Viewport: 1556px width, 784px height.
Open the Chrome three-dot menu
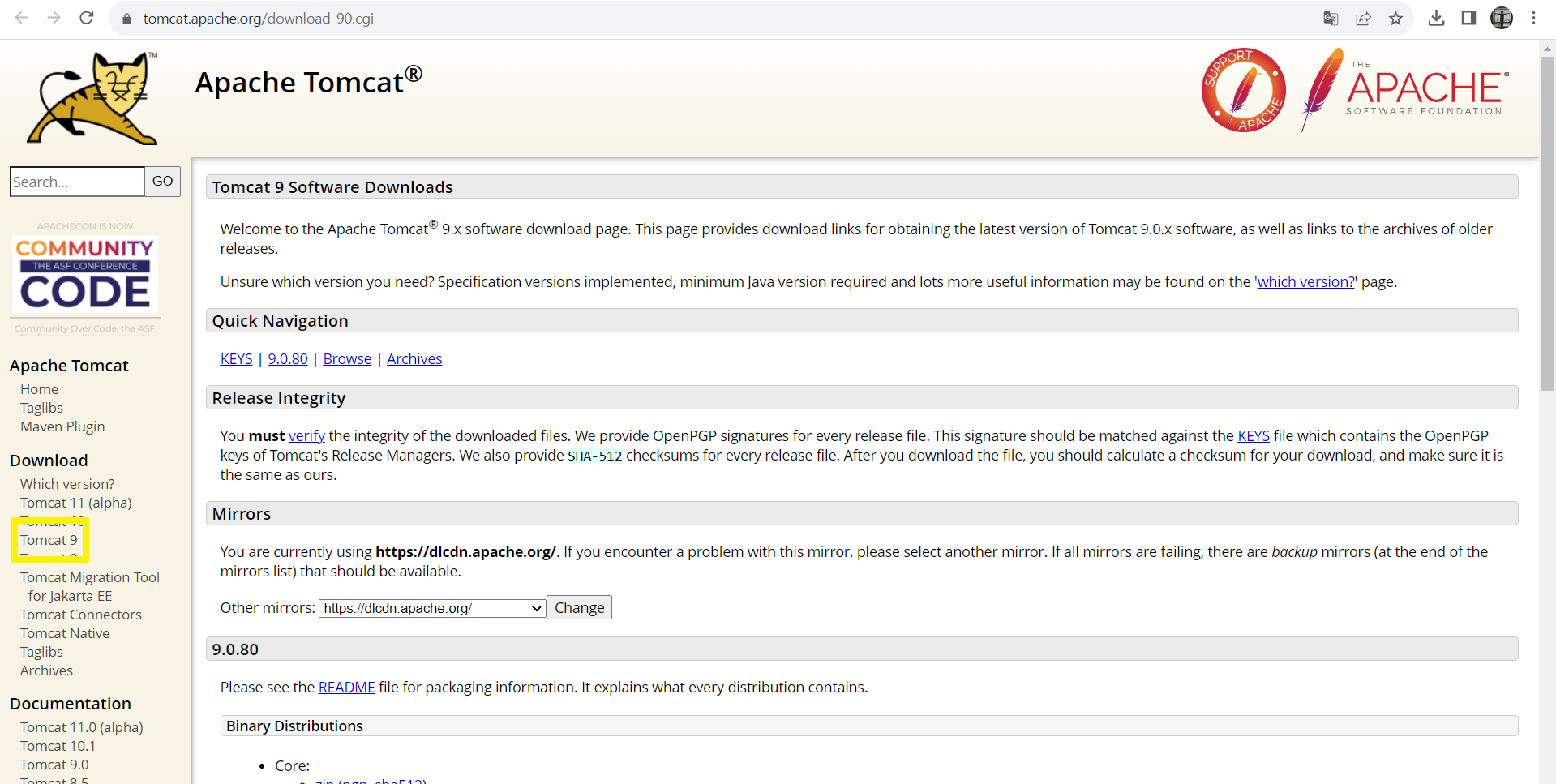coord(1533,18)
